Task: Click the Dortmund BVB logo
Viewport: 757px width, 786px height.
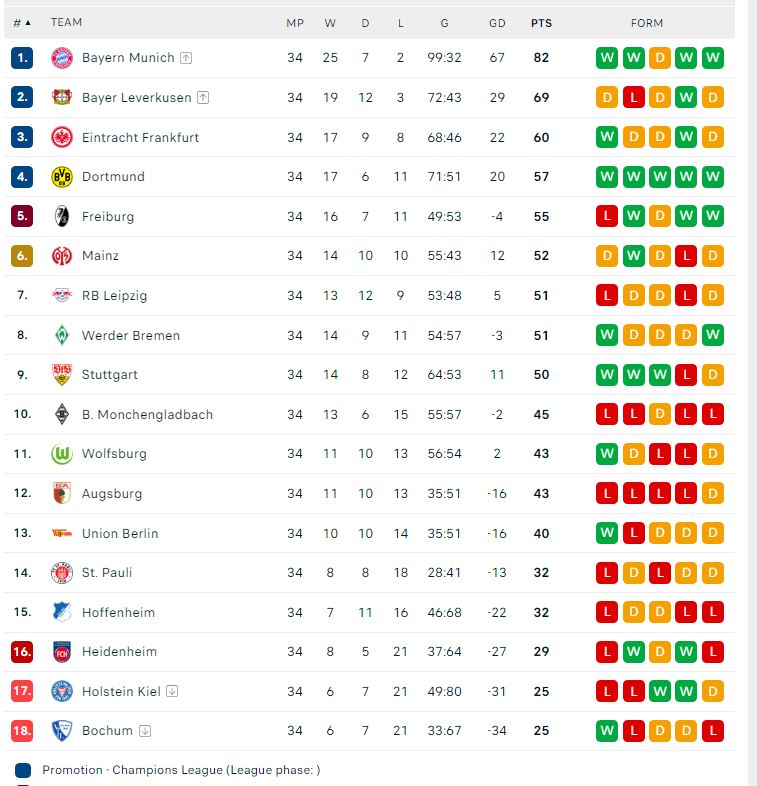Action: (x=62, y=177)
